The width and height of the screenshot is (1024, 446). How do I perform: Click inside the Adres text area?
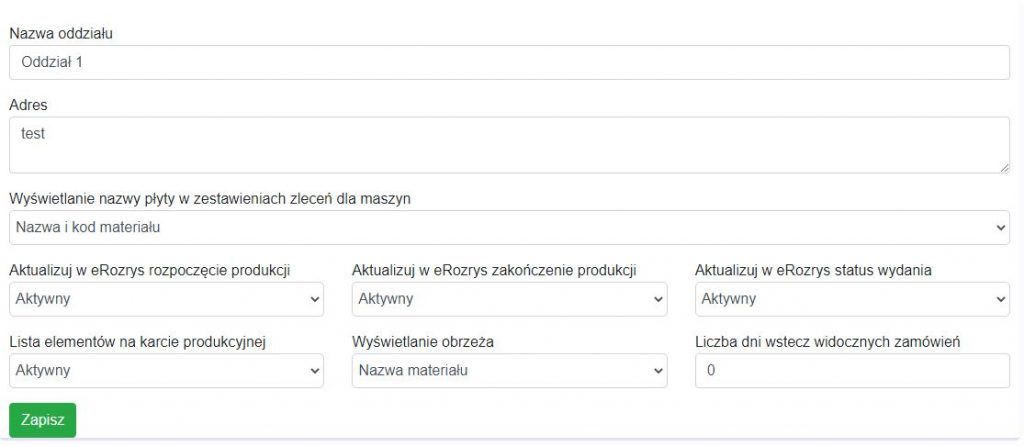click(509, 144)
